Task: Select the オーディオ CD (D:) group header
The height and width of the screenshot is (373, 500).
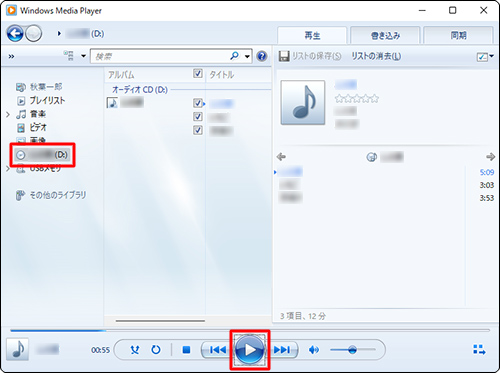Action: pos(140,90)
